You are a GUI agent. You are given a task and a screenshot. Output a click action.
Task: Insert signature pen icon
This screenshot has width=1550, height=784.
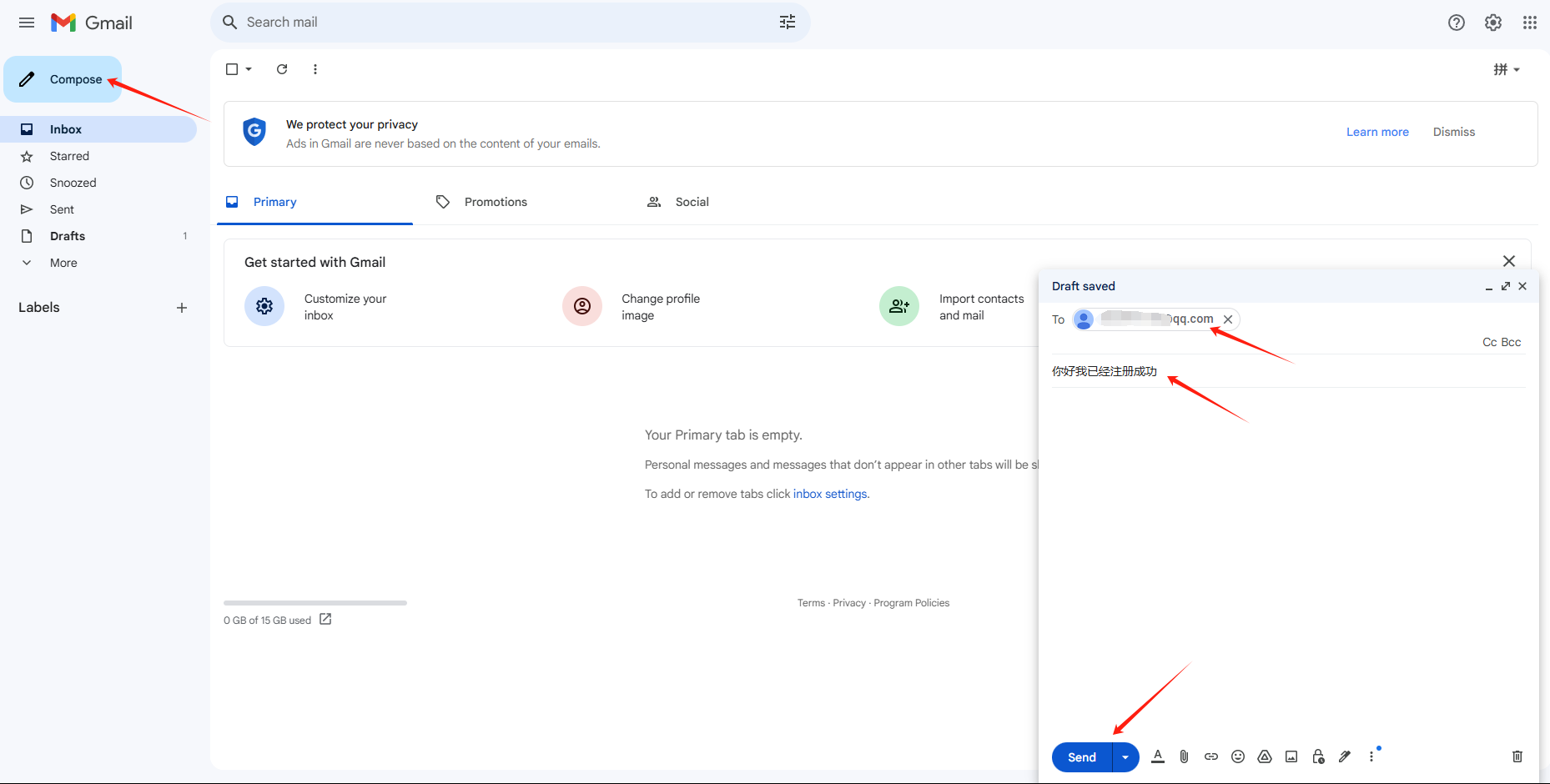click(x=1345, y=756)
